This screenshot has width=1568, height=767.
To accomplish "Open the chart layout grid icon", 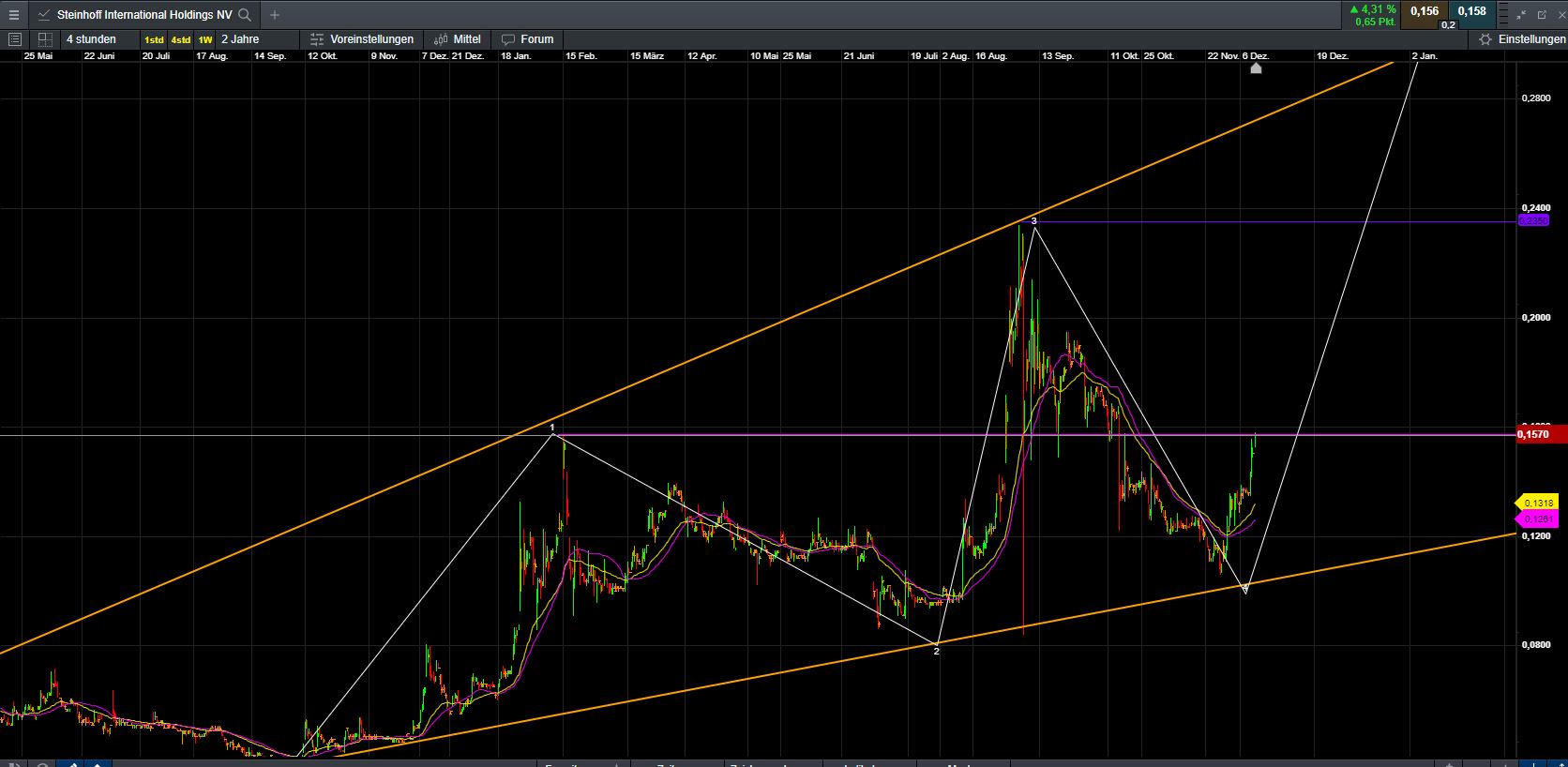I will [44, 39].
